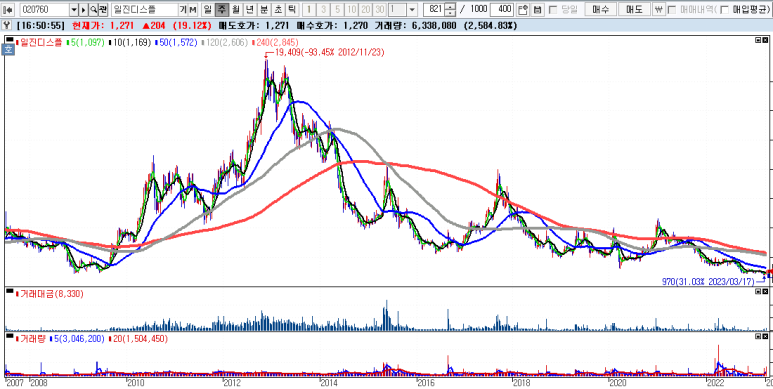This screenshot has width=773, height=389.
Task: Click the 관 related-stocks button
Action: click(x=103, y=9)
